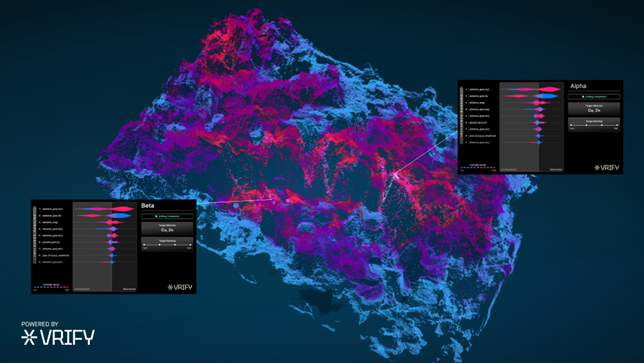The width and height of the screenshot is (644, 363).
Task: Click the green Drilling Completed dot in Alpha
Action: point(583,96)
